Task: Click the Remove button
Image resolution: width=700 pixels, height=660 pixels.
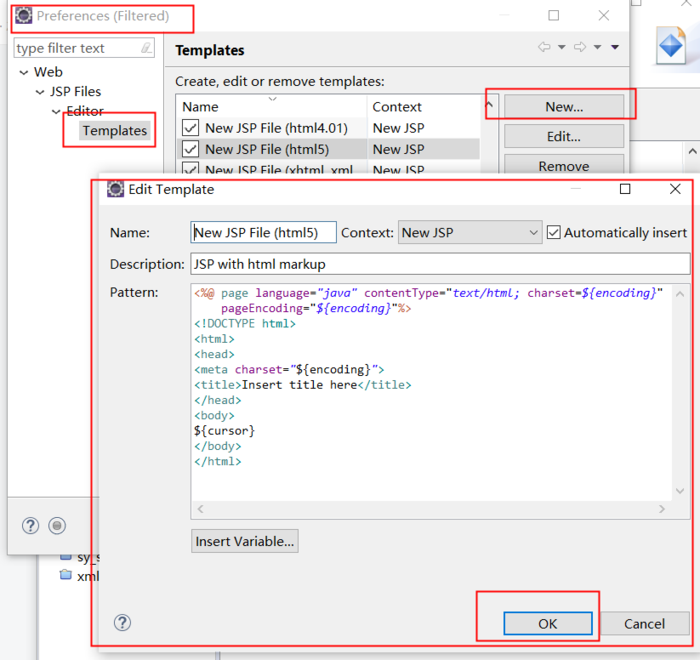Action: coord(564,165)
